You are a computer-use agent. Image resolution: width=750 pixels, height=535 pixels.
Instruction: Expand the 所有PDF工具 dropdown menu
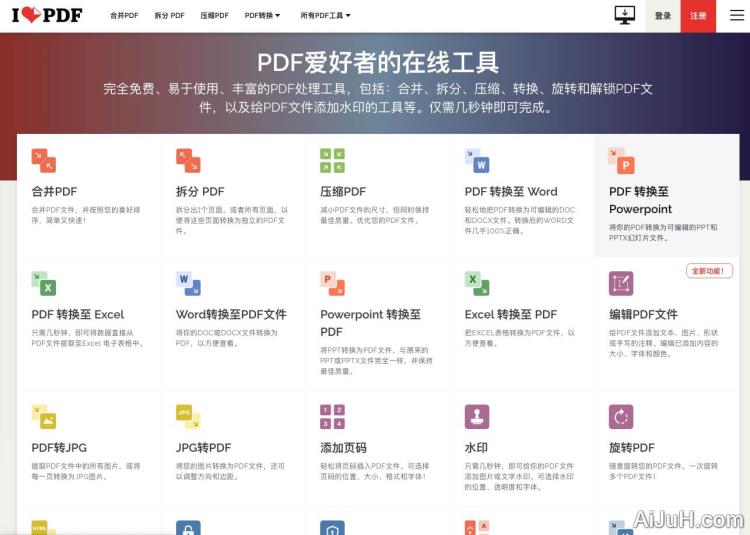325,15
